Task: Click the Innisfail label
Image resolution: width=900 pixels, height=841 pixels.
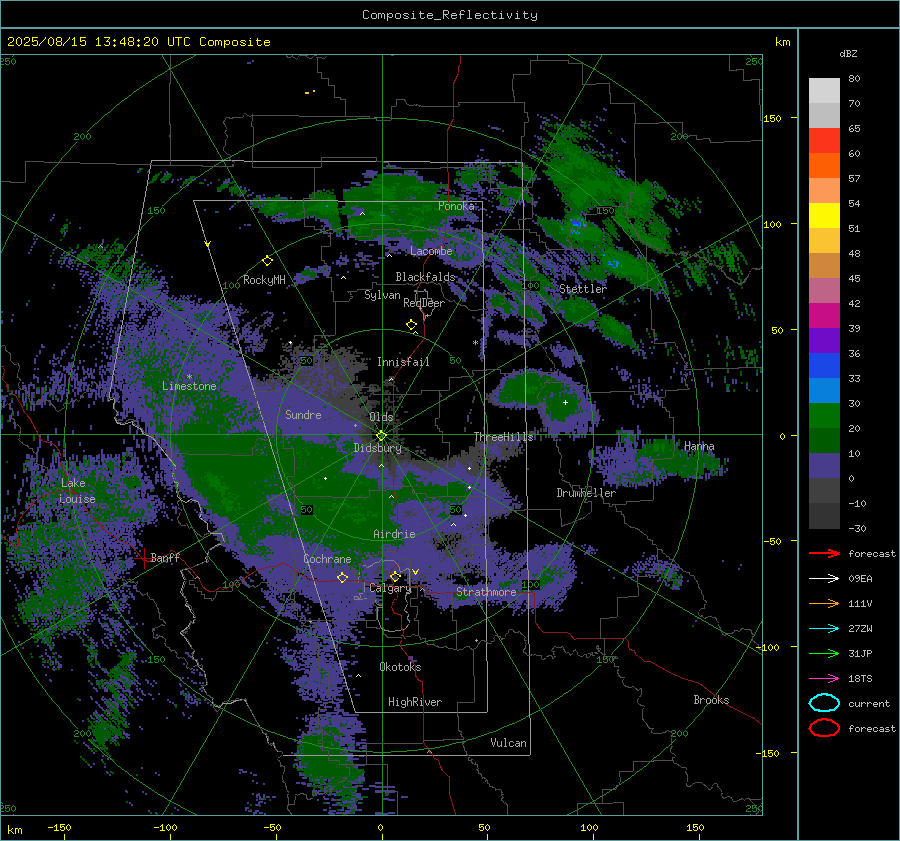Action: click(403, 362)
